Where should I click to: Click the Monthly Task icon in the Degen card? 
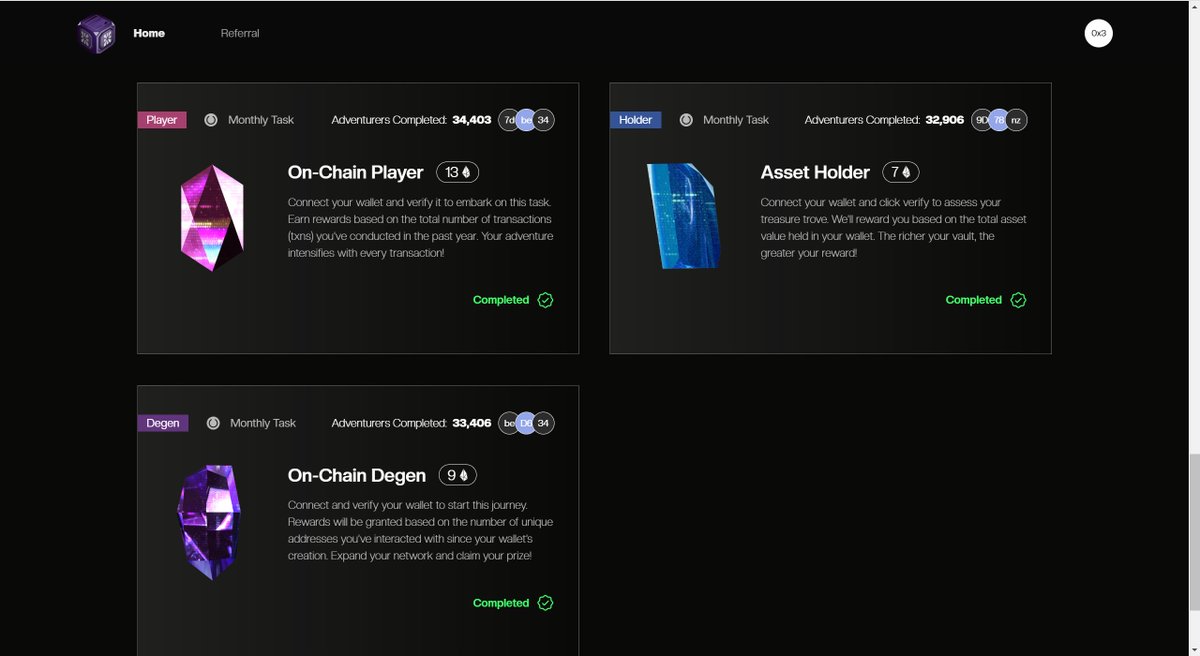pos(212,423)
